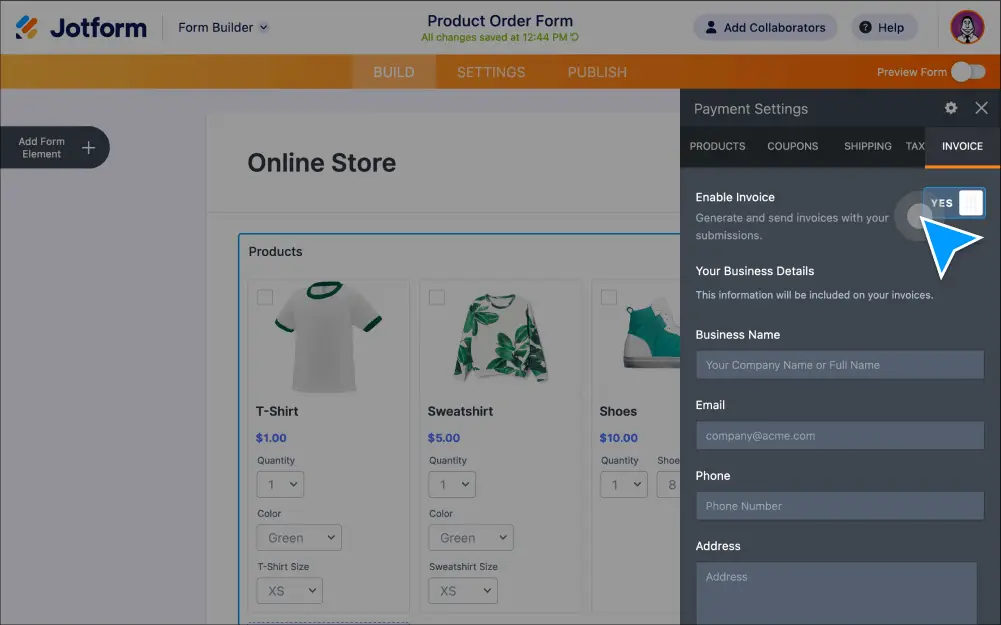Check the T-Shirt product checkbox
The height and width of the screenshot is (625, 1001).
click(x=265, y=297)
